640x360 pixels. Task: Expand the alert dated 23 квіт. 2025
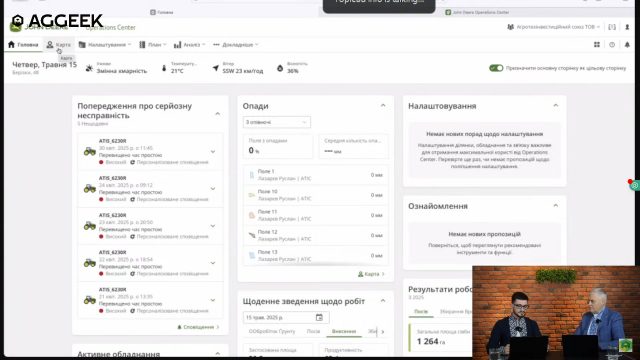tap(213, 226)
